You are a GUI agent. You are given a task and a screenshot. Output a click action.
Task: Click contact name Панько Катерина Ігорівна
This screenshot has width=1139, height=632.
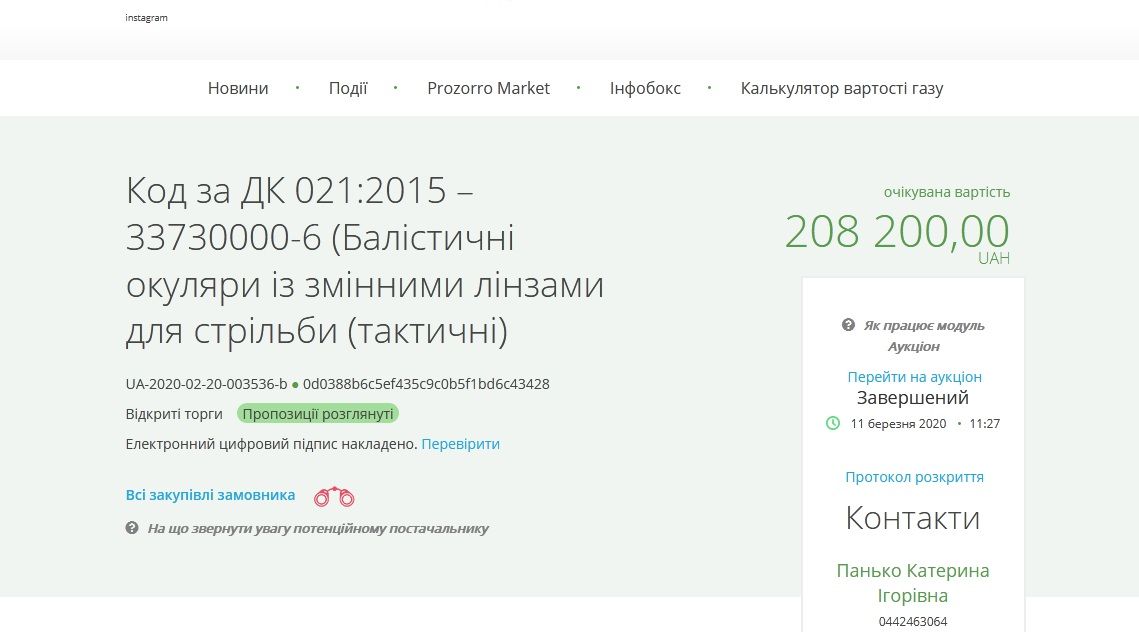coord(913,583)
